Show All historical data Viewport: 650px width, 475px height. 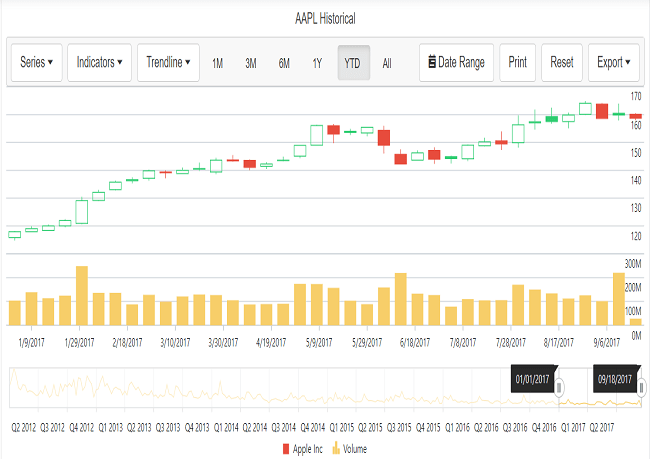click(387, 63)
